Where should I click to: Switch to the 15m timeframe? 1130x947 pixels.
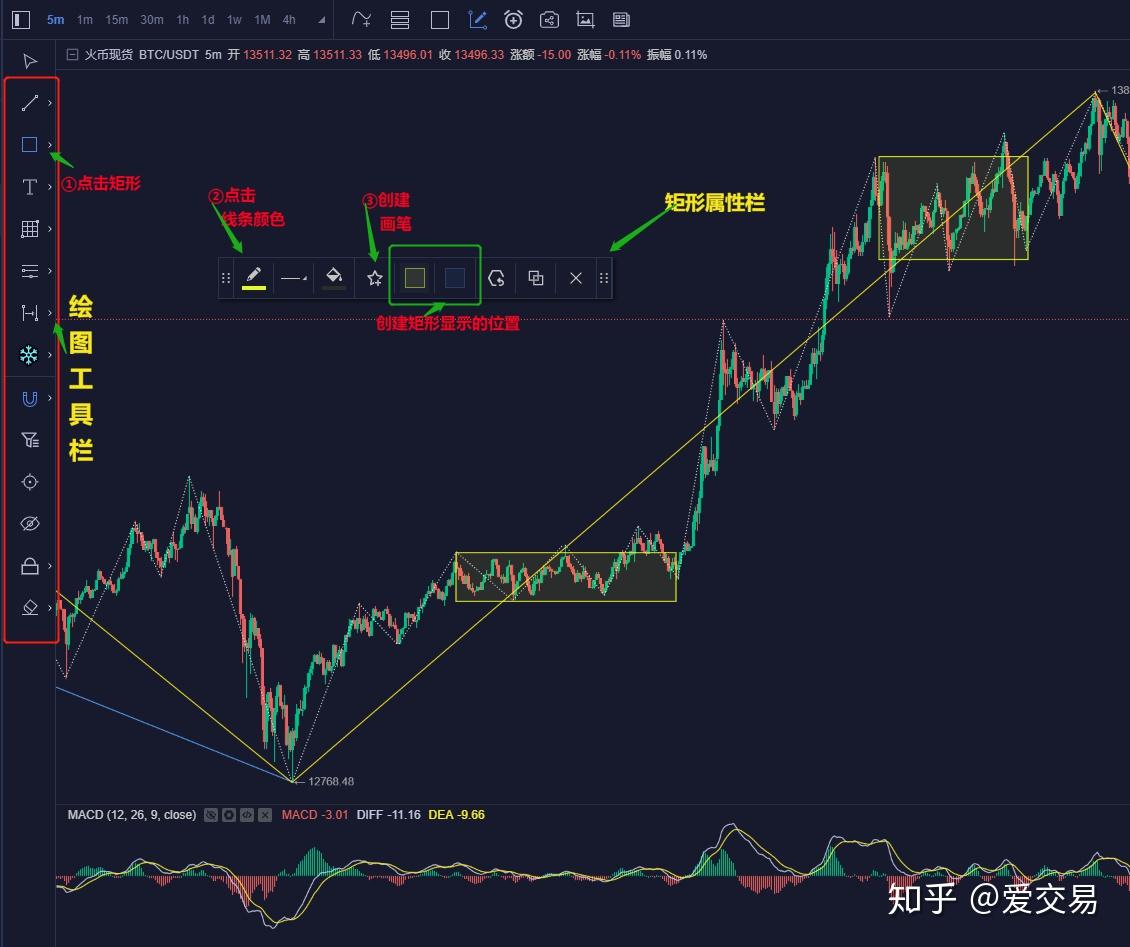(x=116, y=20)
